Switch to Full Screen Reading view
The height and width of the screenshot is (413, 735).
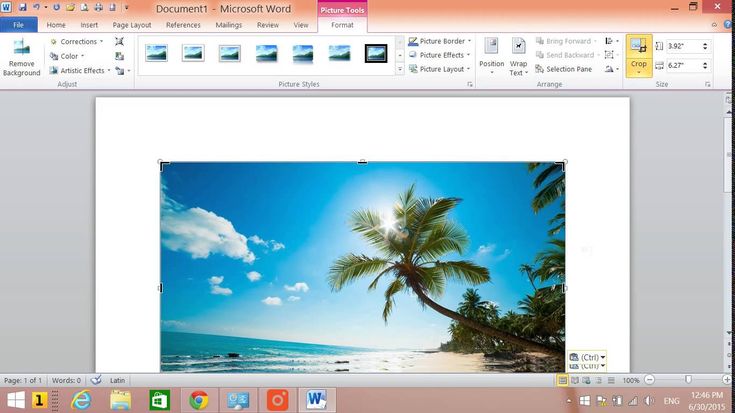575,381
